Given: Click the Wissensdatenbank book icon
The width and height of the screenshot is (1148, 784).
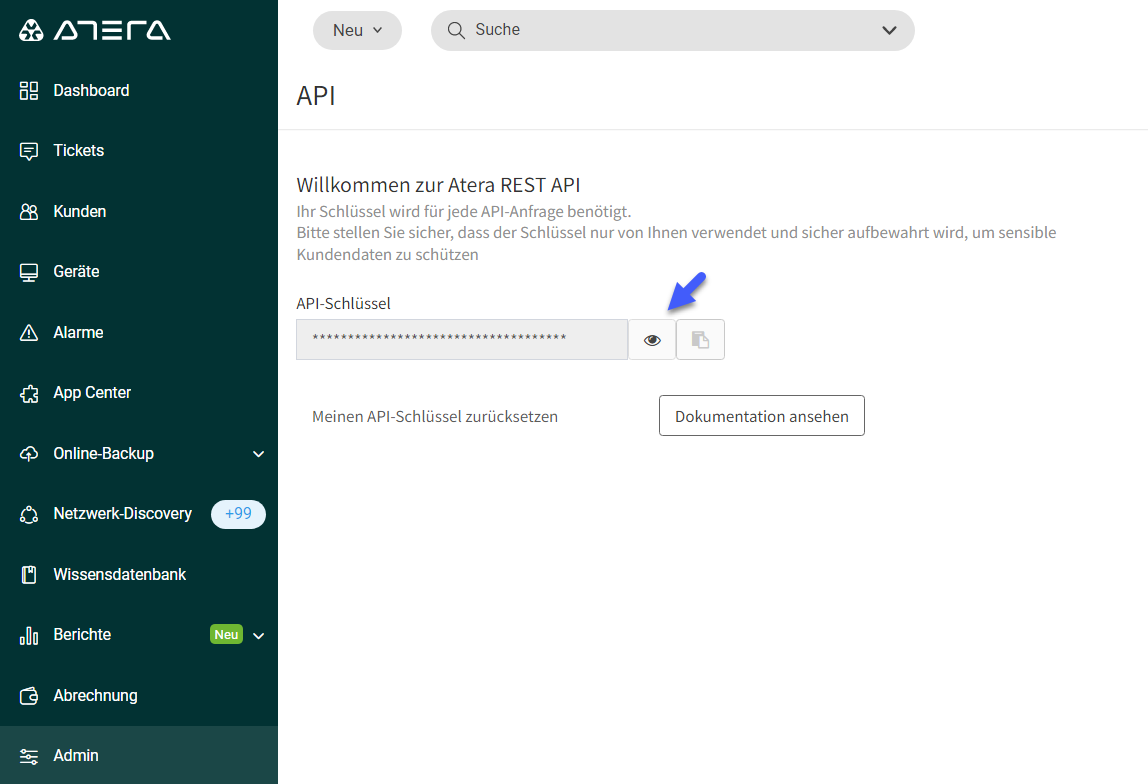Looking at the screenshot, I should (29, 575).
